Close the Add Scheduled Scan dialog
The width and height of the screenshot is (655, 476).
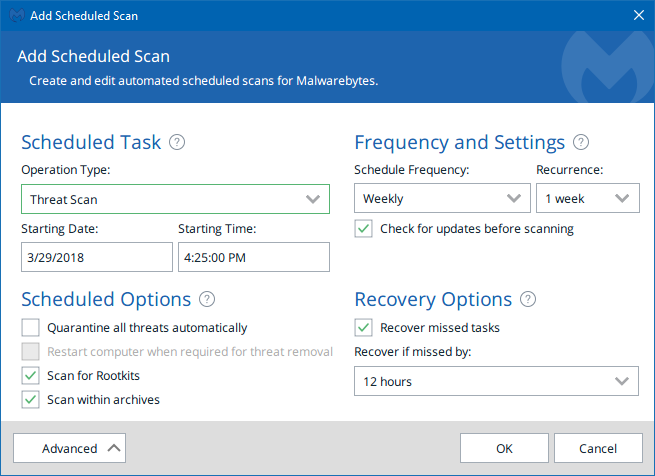(639, 15)
